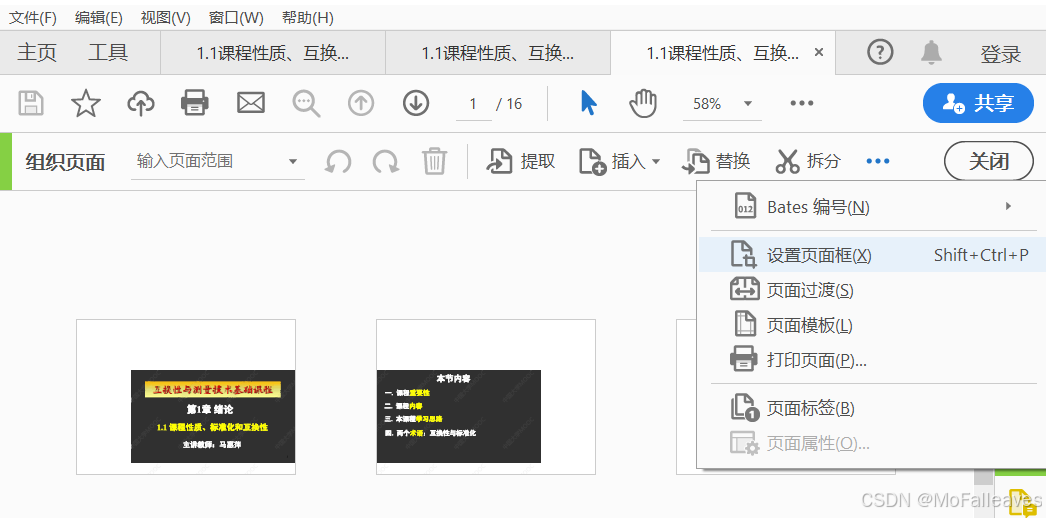Switch to the second 1.1课程性质 document tab
Image resolution: width=1046 pixels, height=518 pixels.
click(x=498, y=53)
